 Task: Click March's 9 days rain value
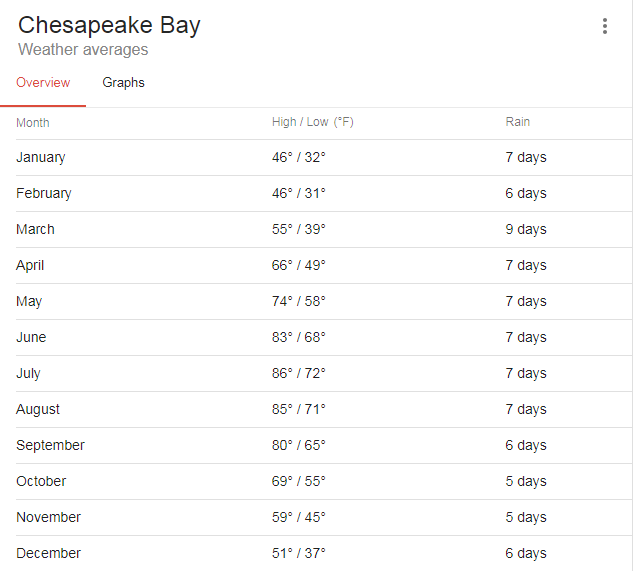click(x=526, y=229)
